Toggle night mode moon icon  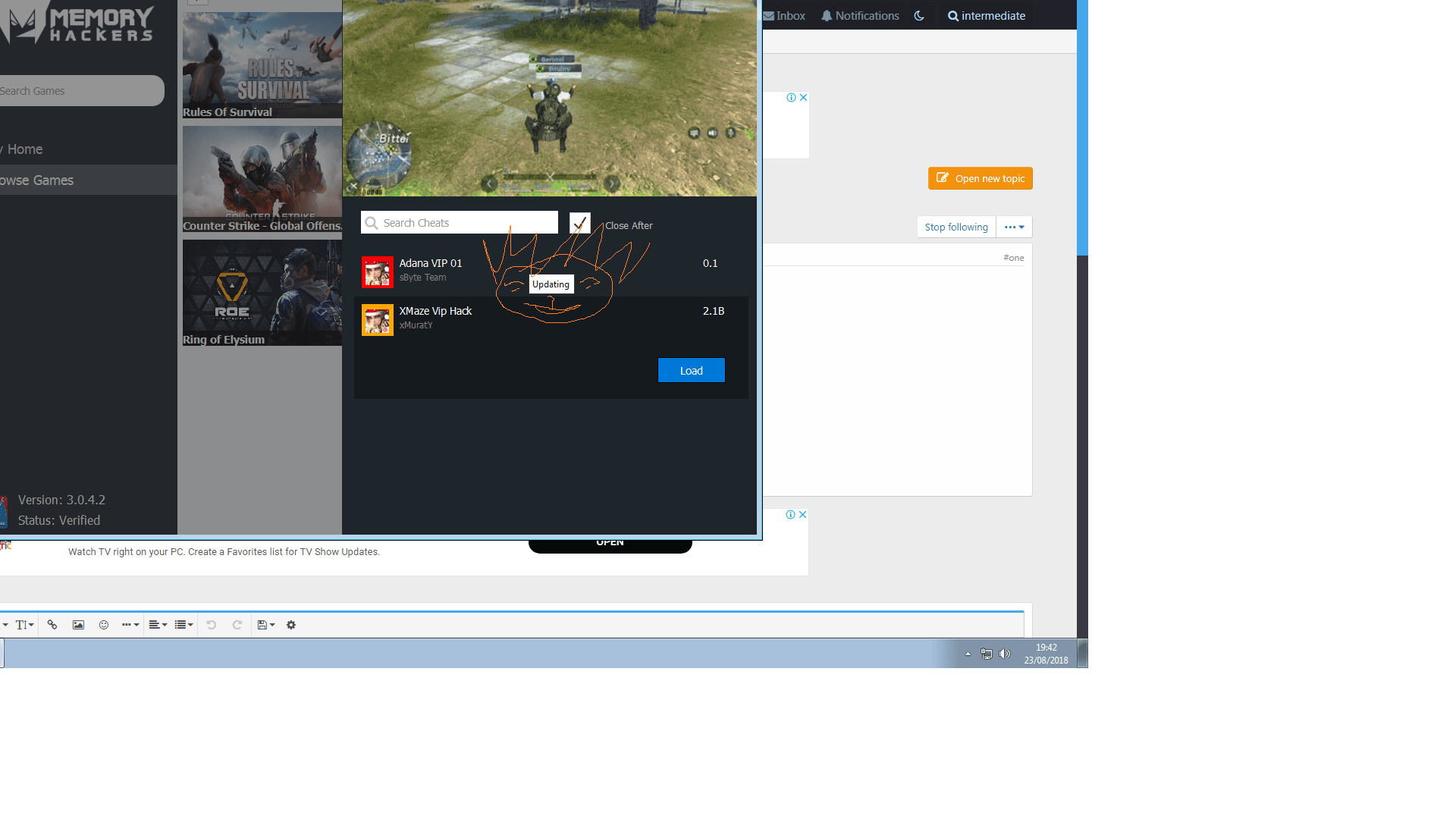point(919,16)
